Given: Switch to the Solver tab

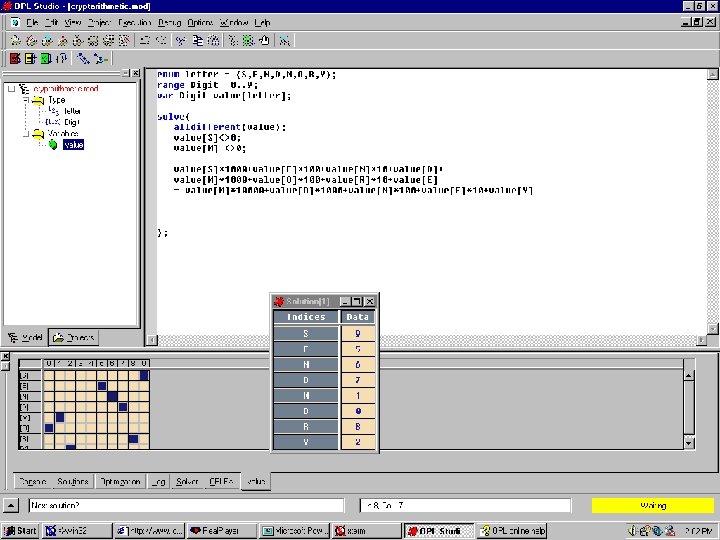Looking at the screenshot, I should pyautogui.click(x=187, y=481).
